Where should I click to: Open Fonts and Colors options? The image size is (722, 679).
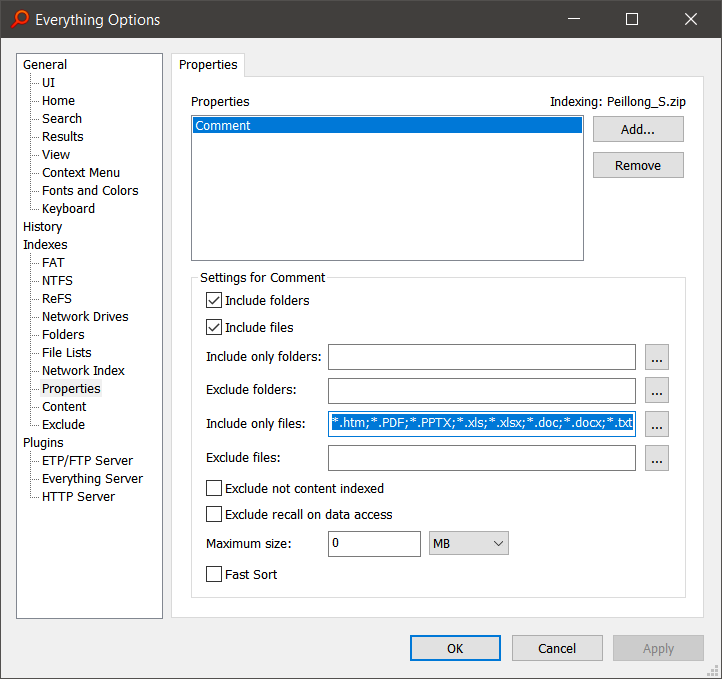pyautogui.click(x=90, y=190)
